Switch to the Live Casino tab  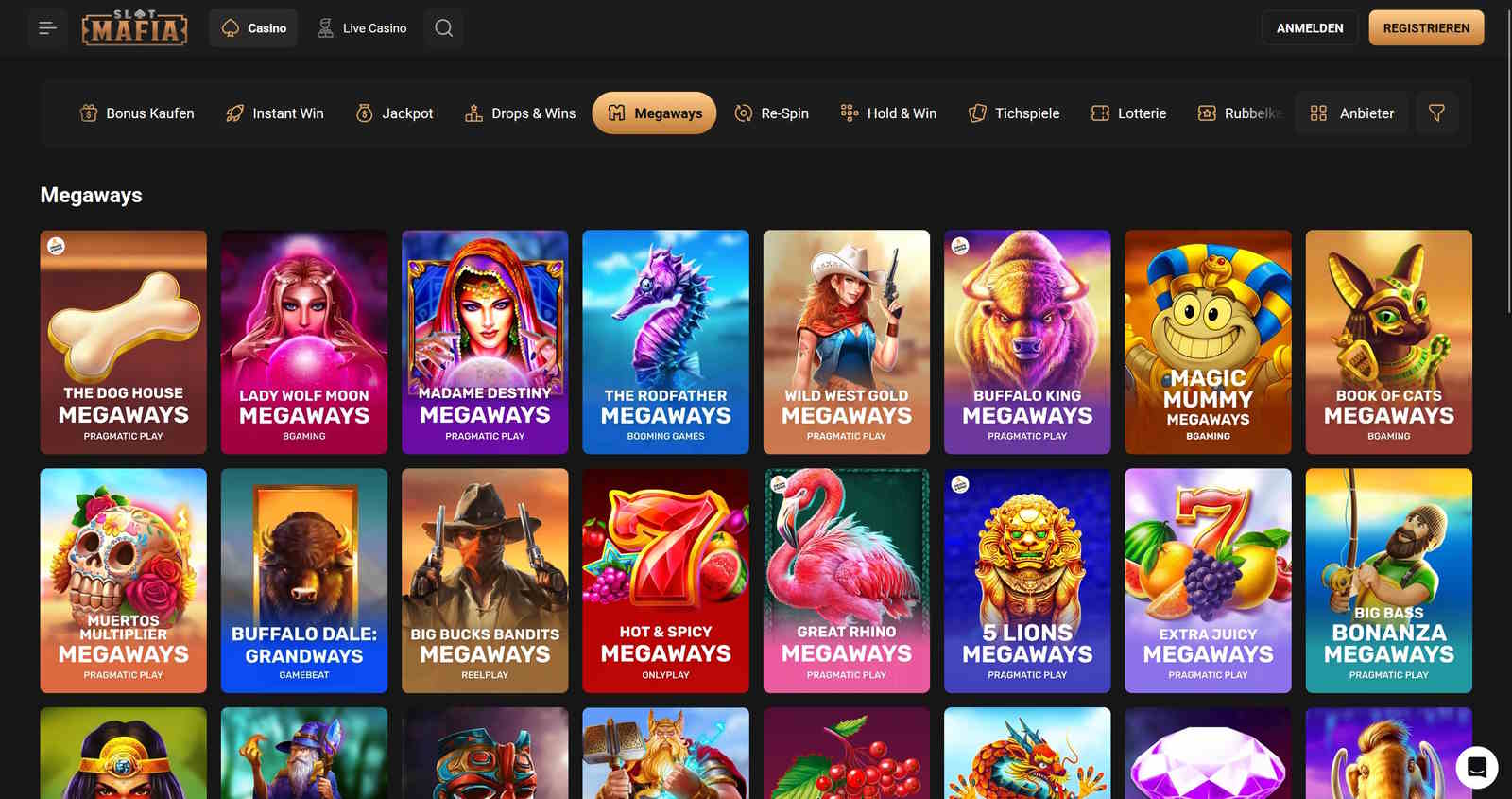(362, 28)
